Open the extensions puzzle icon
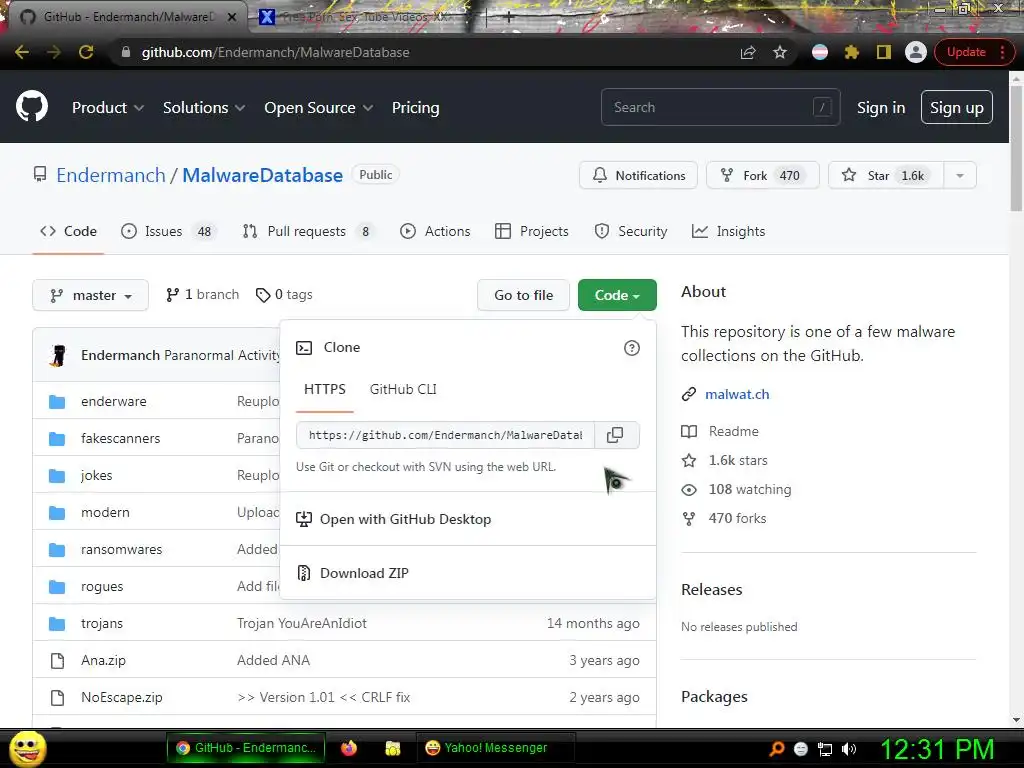Viewport: 1024px width, 768px height. 852,52
